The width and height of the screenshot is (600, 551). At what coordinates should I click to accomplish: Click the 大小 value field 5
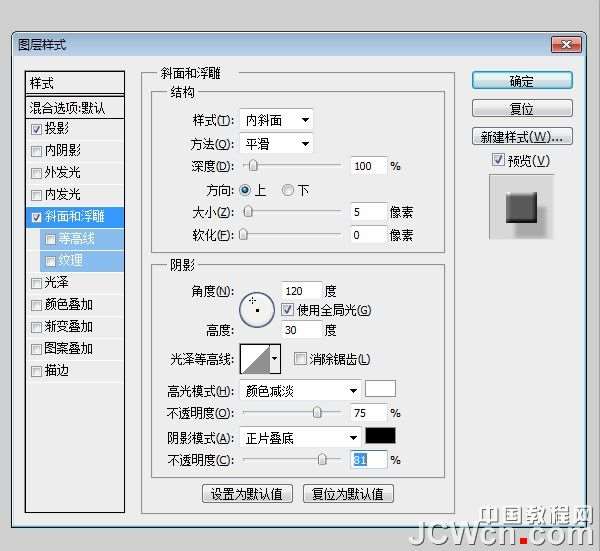[x=368, y=212]
